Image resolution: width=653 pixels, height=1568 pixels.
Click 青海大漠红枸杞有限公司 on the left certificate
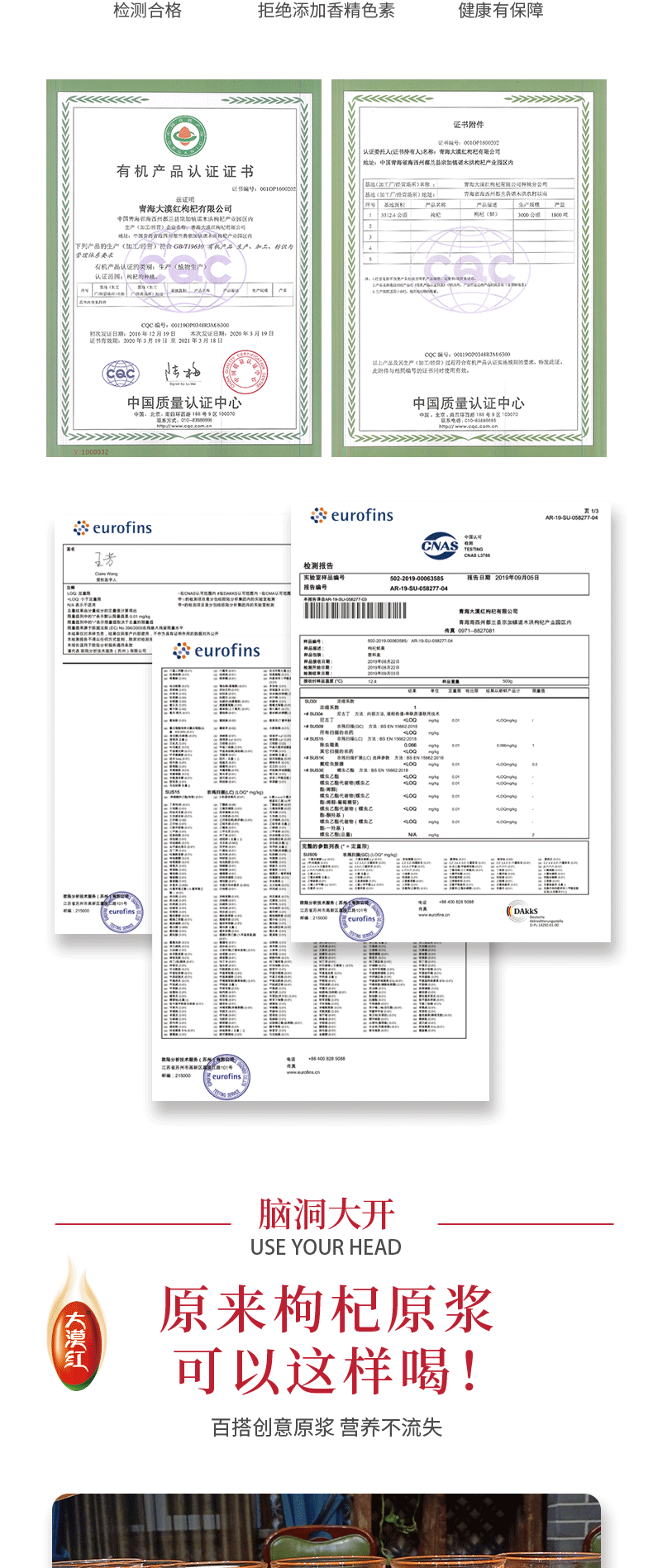pyautogui.click(x=185, y=208)
